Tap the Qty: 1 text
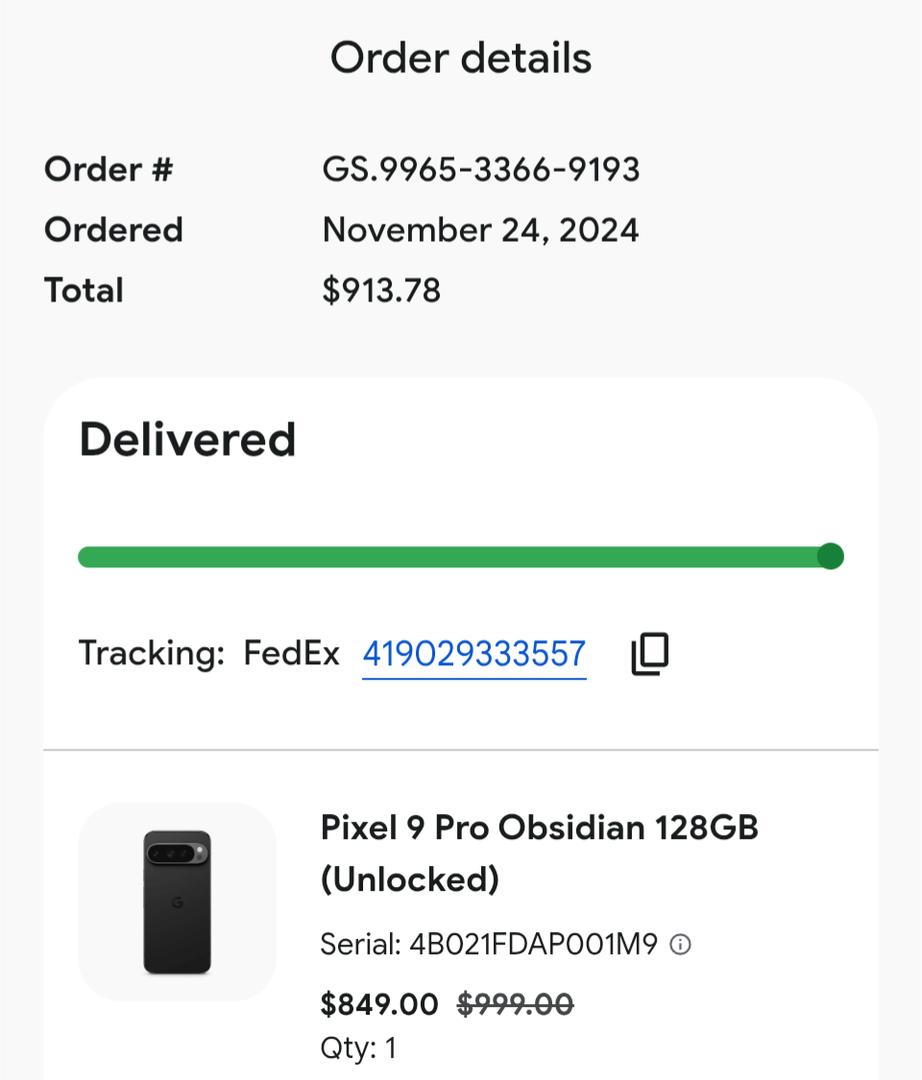This screenshot has width=922, height=1080. [x=358, y=1048]
